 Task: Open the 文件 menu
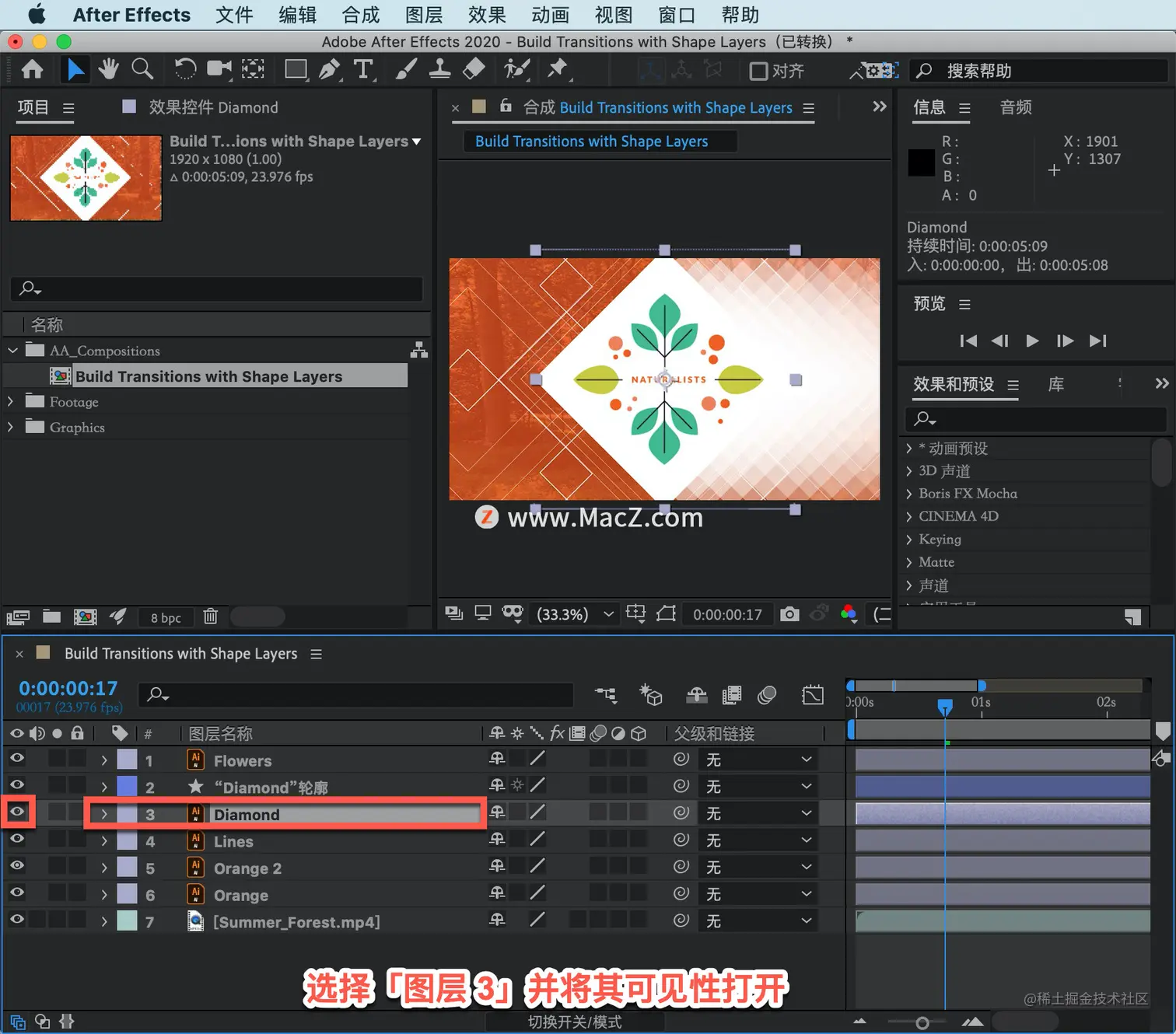coord(234,15)
